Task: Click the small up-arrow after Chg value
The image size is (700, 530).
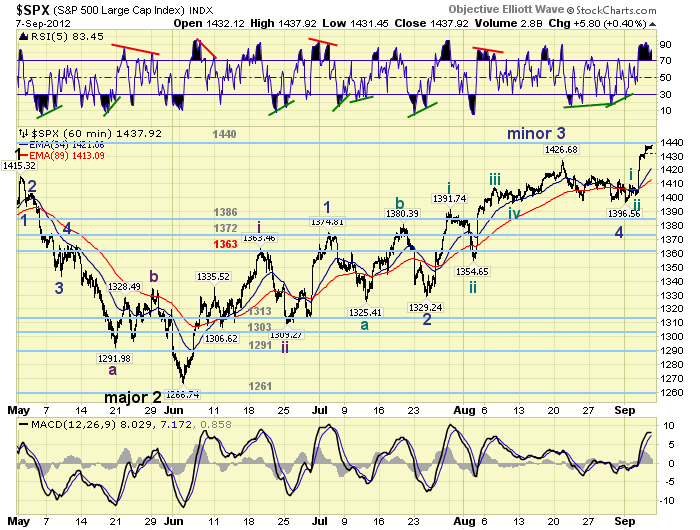Action: (x=652, y=24)
